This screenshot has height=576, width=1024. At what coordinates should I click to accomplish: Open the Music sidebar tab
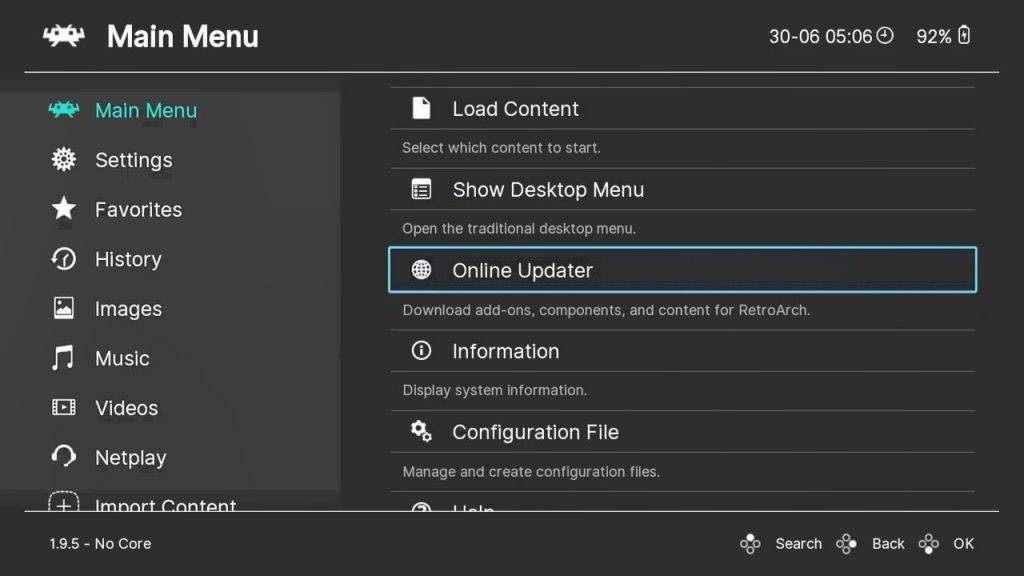(x=122, y=359)
